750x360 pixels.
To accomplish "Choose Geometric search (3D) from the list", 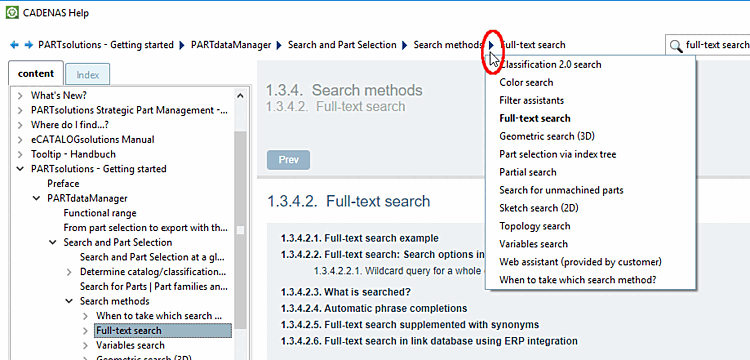I will click(547, 137).
